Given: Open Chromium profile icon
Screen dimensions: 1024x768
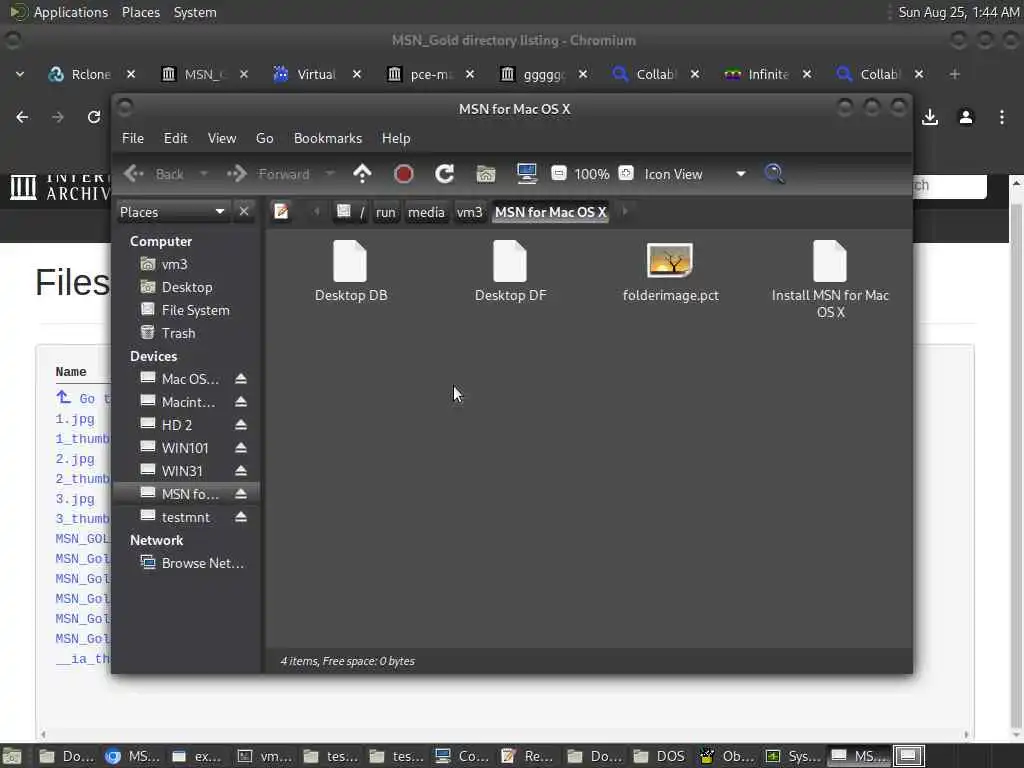Looking at the screenshot, I should pyautogui.click(x=966, y=117).
